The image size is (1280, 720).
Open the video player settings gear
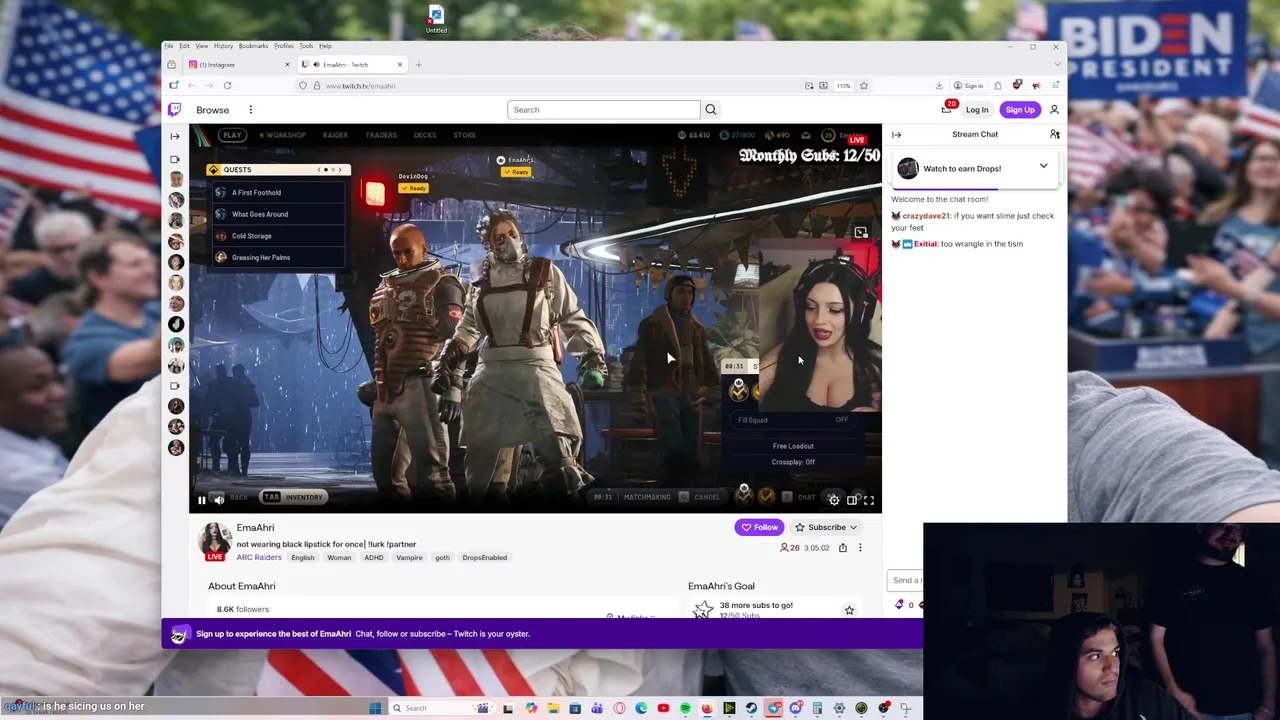(x=834, y=500)
